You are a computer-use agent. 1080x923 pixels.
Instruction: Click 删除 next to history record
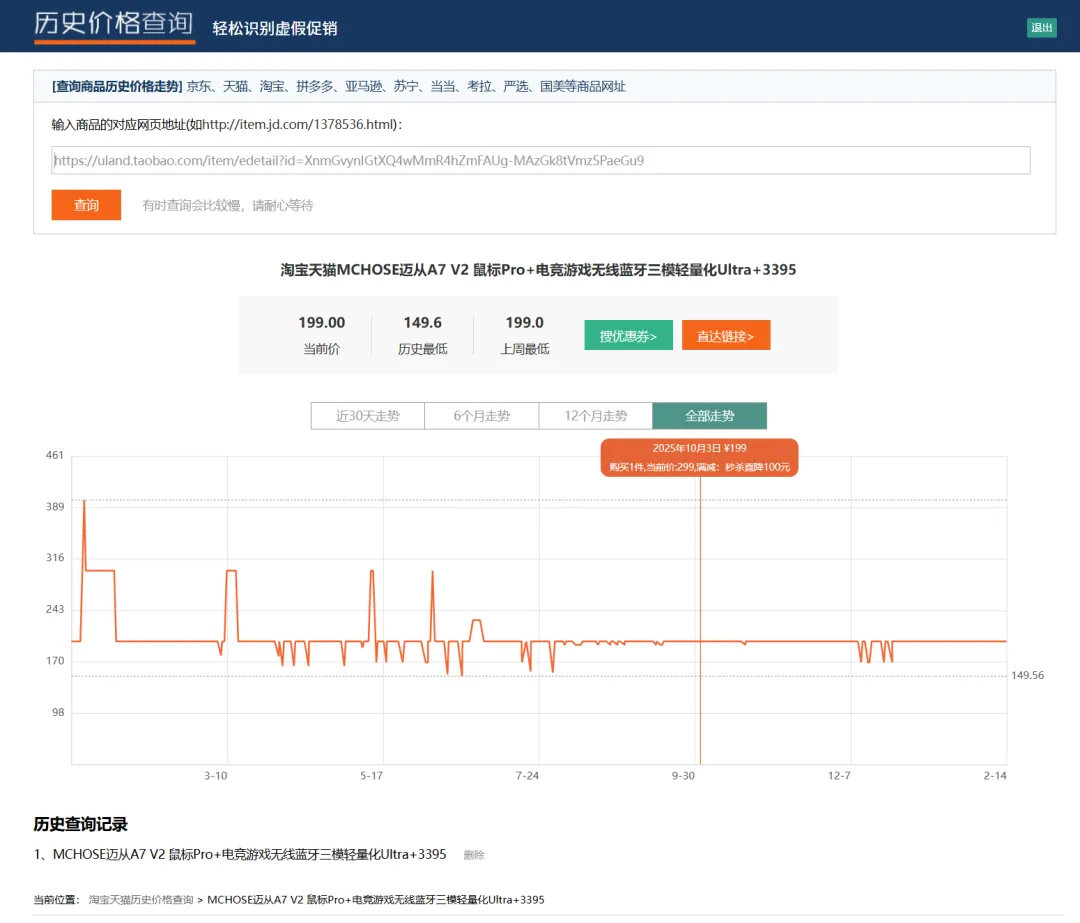474,855
